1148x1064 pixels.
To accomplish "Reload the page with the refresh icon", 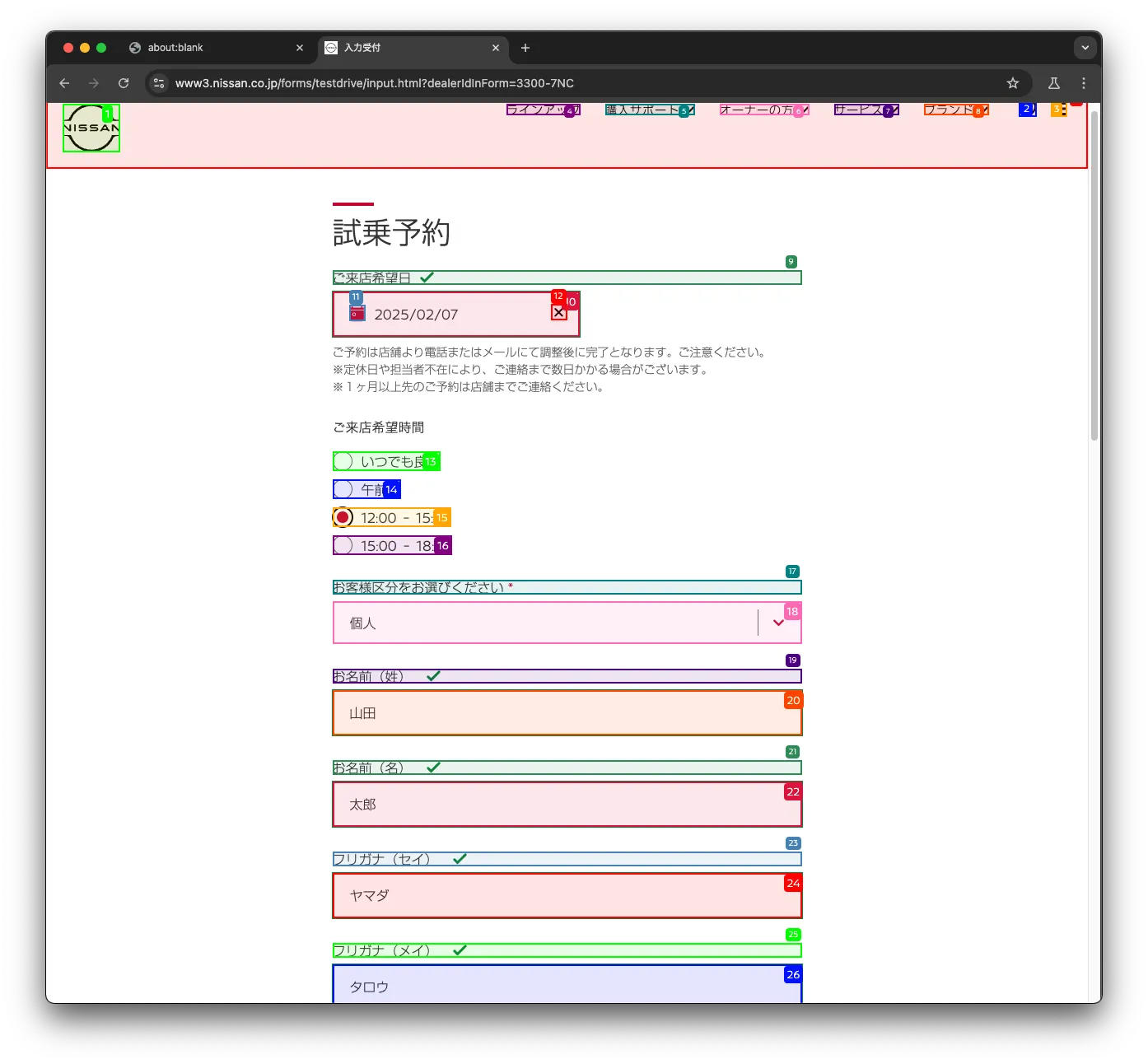I will click(x=124, y=83).
